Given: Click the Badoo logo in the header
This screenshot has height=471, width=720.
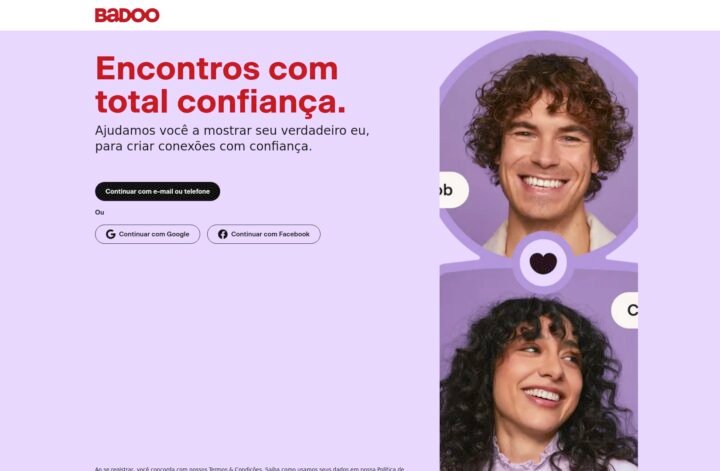Looking at the screenshot, I should 127,15.
